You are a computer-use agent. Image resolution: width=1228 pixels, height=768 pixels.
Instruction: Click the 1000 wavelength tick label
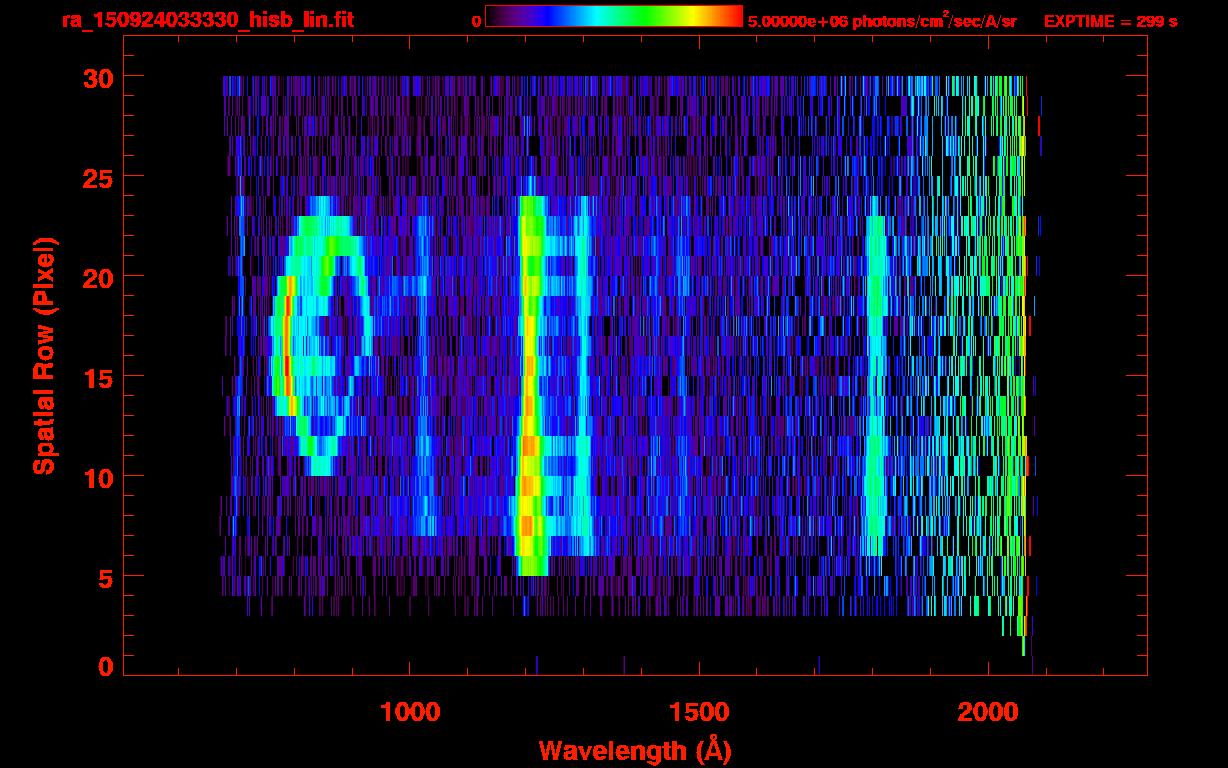pos(410,712)
